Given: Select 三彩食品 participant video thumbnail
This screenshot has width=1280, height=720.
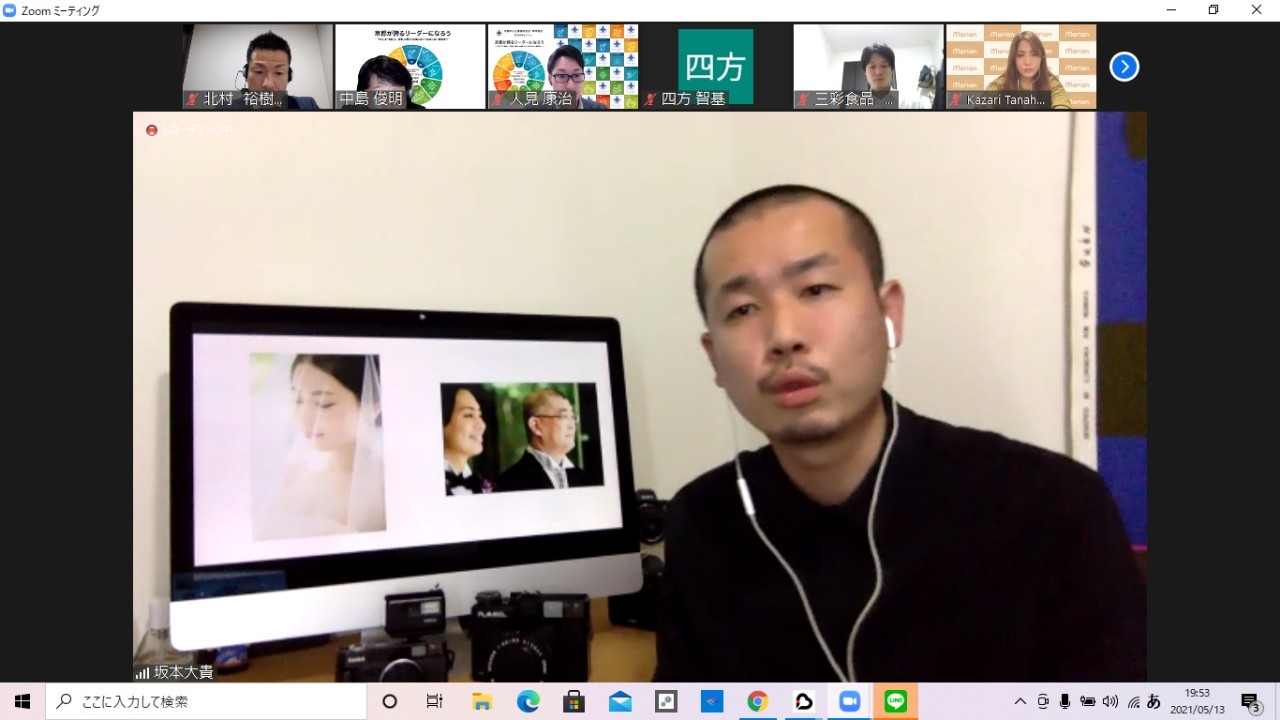Looking at the screenshot, I should (x=868, y=66).
